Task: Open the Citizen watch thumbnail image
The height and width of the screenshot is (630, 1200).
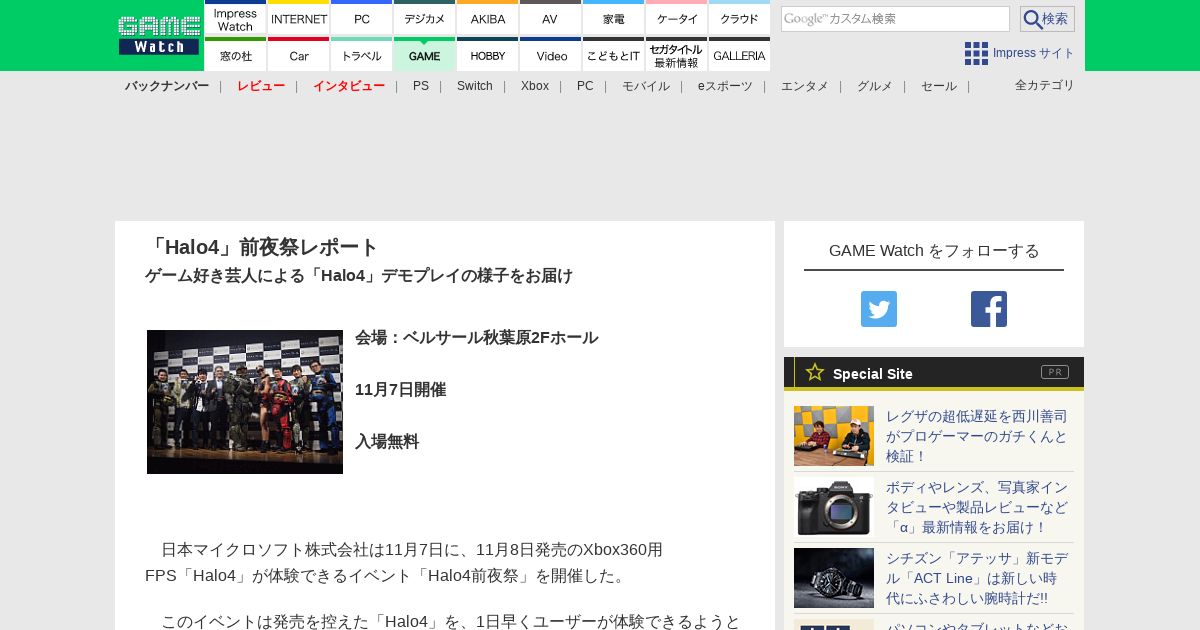Action: click(x=834, y=578)
